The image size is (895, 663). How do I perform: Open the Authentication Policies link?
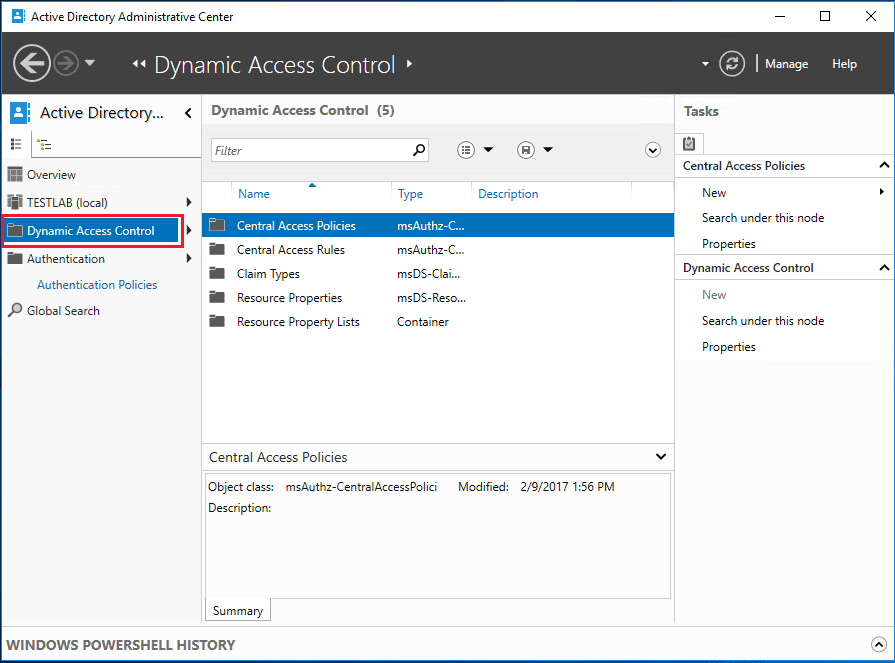97,285
